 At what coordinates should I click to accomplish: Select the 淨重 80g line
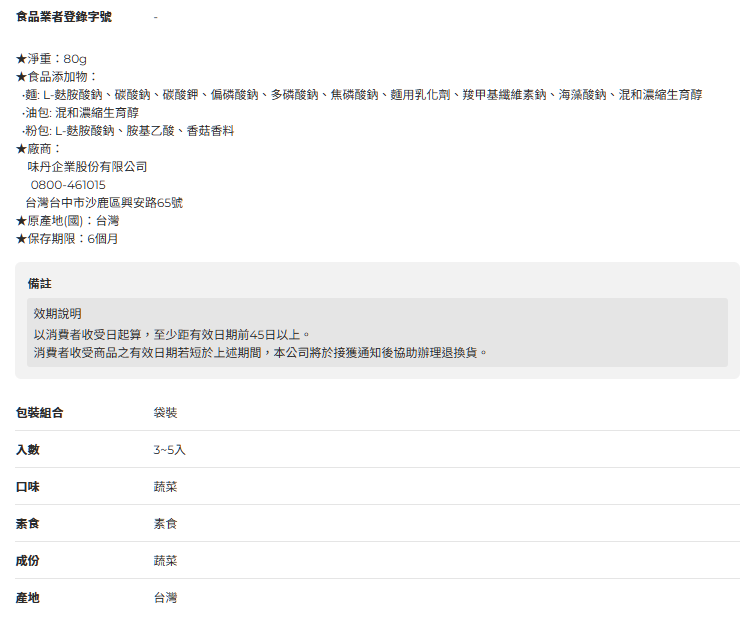(51, 59)
